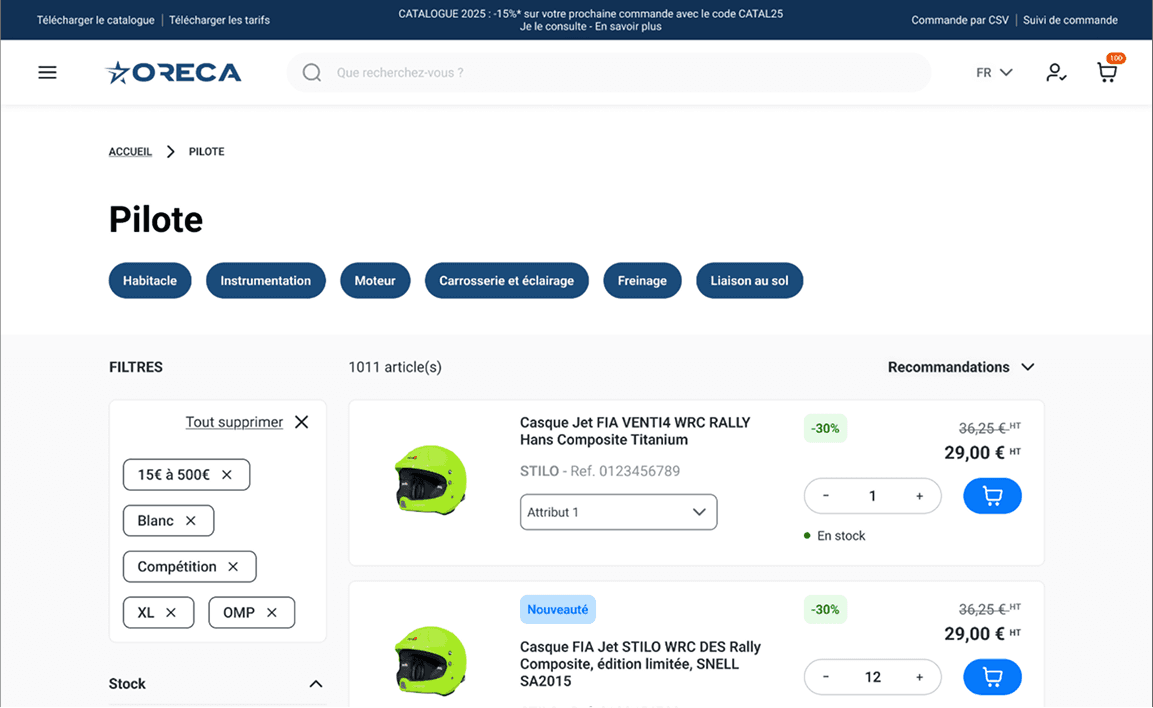The image size is (1153, 708).
Task: Select the Instrumentation category
Action: 265,280
